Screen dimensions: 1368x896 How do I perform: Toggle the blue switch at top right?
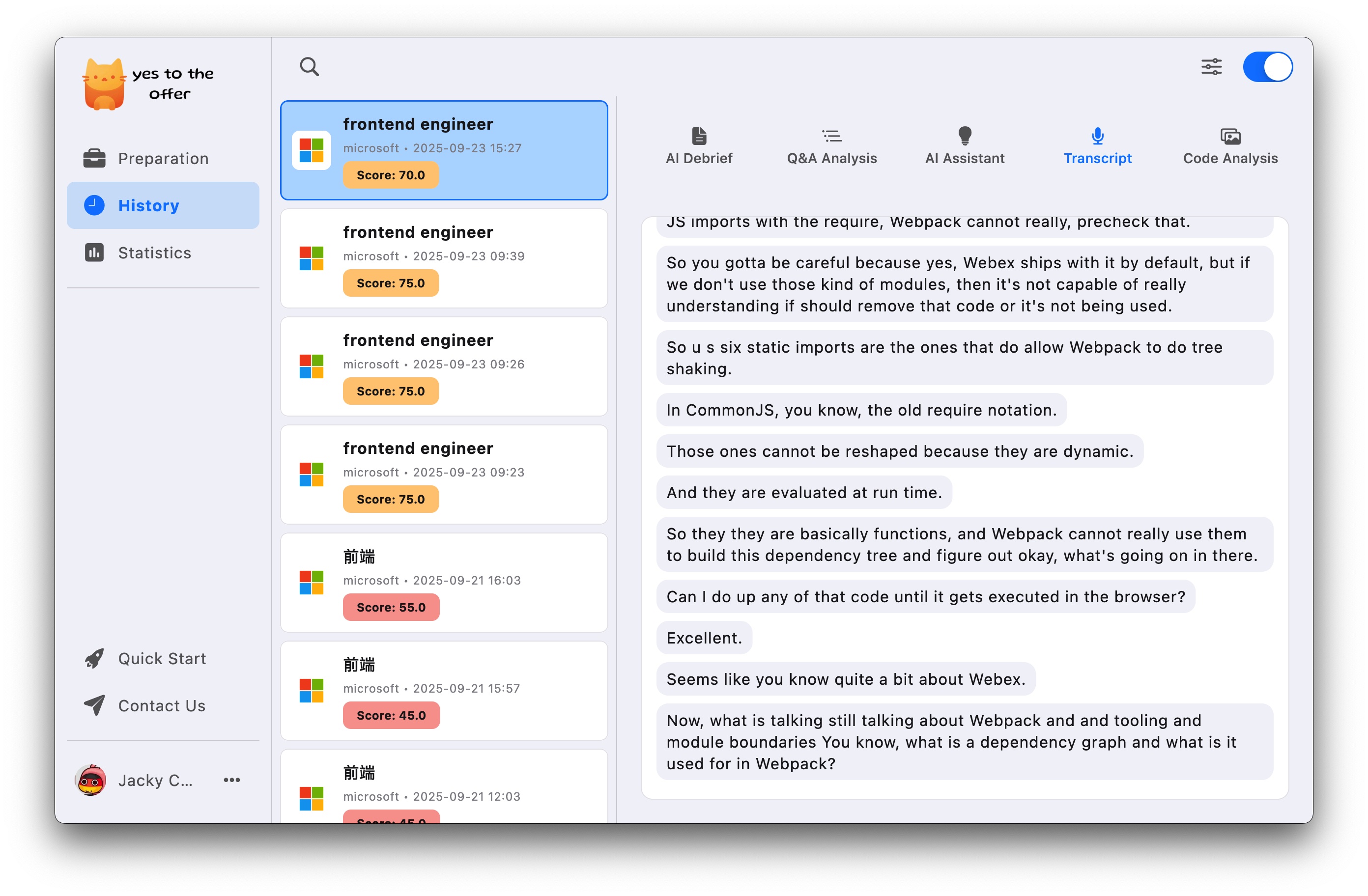1267,67
